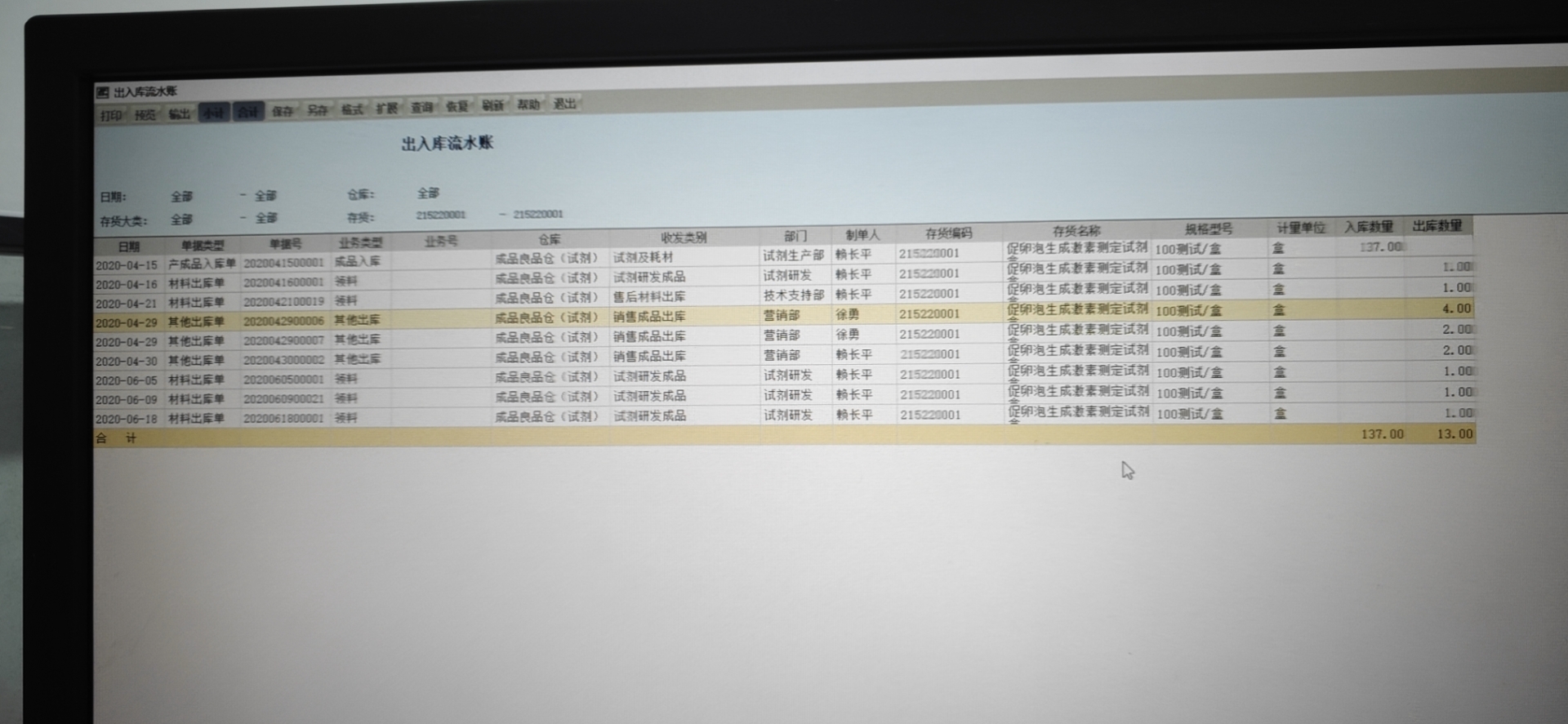This screenshot has width=1568, height=724.
Task: Select the 2020-06-05 date cell
Action: pyautogui.click(x=127, y=380)
